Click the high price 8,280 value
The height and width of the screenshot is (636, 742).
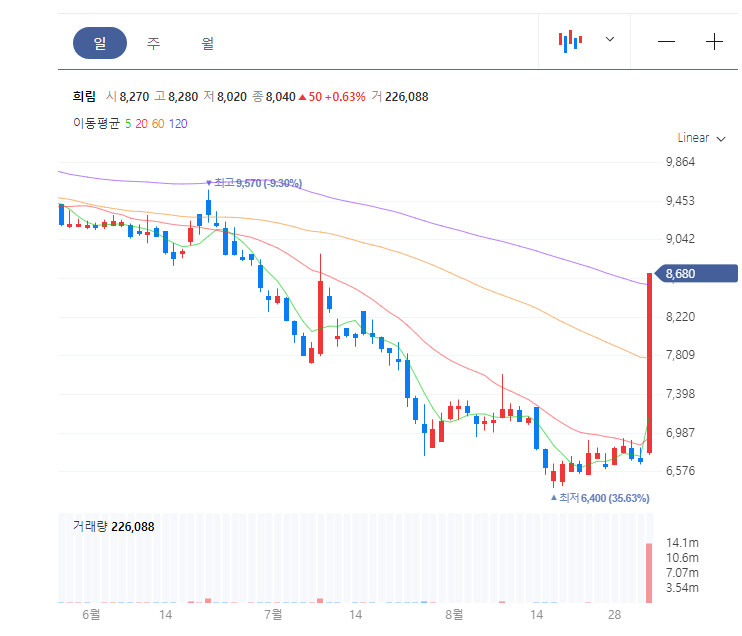183,97
